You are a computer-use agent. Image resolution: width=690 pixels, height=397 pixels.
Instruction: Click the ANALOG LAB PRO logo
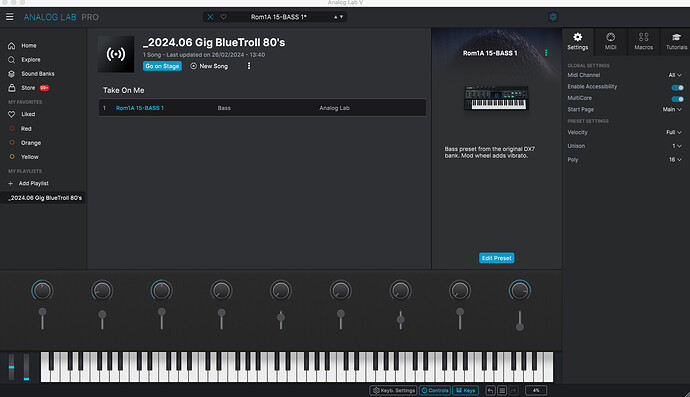[61, 17]
